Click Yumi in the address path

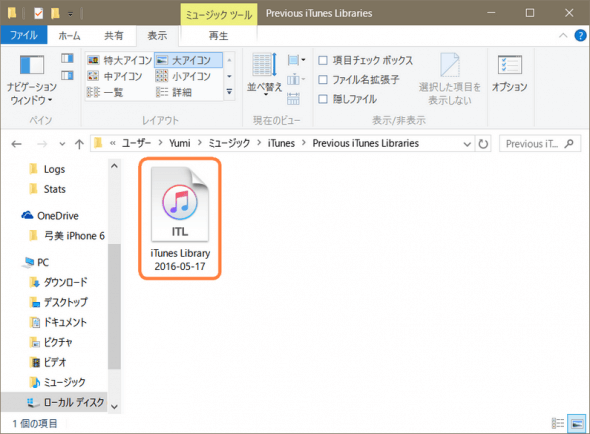[x=180, y=143]
